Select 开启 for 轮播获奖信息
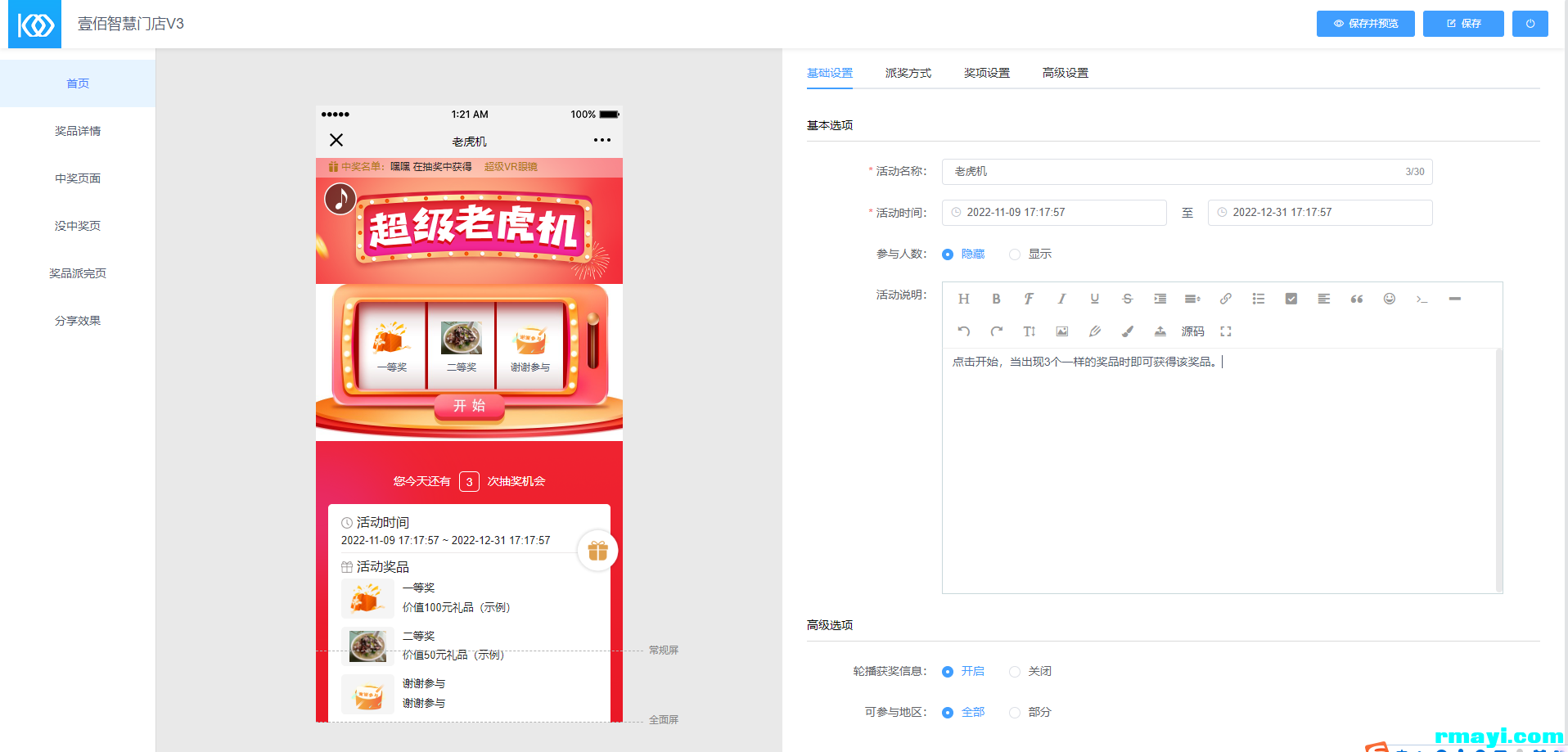1568x752 pixels. pos(963,672)
